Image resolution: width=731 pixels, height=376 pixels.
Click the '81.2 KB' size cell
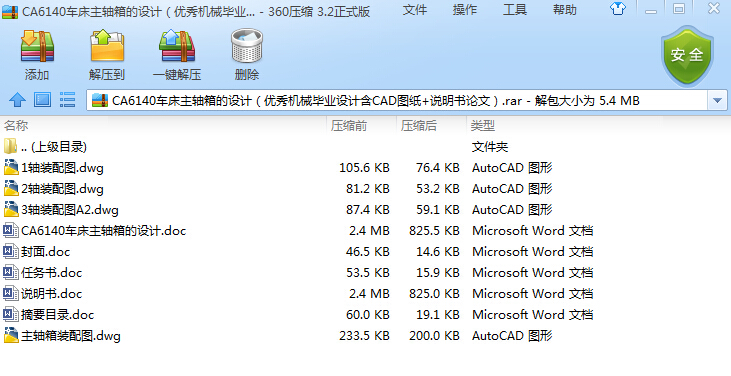coord(368,189)
